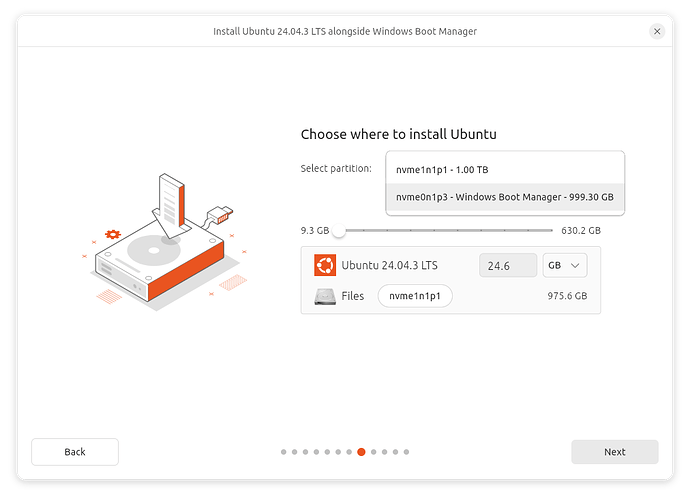Click the 630.2 GB maximum size label
The width and height of the screenshot is (690, 499).
coord(581,230)
